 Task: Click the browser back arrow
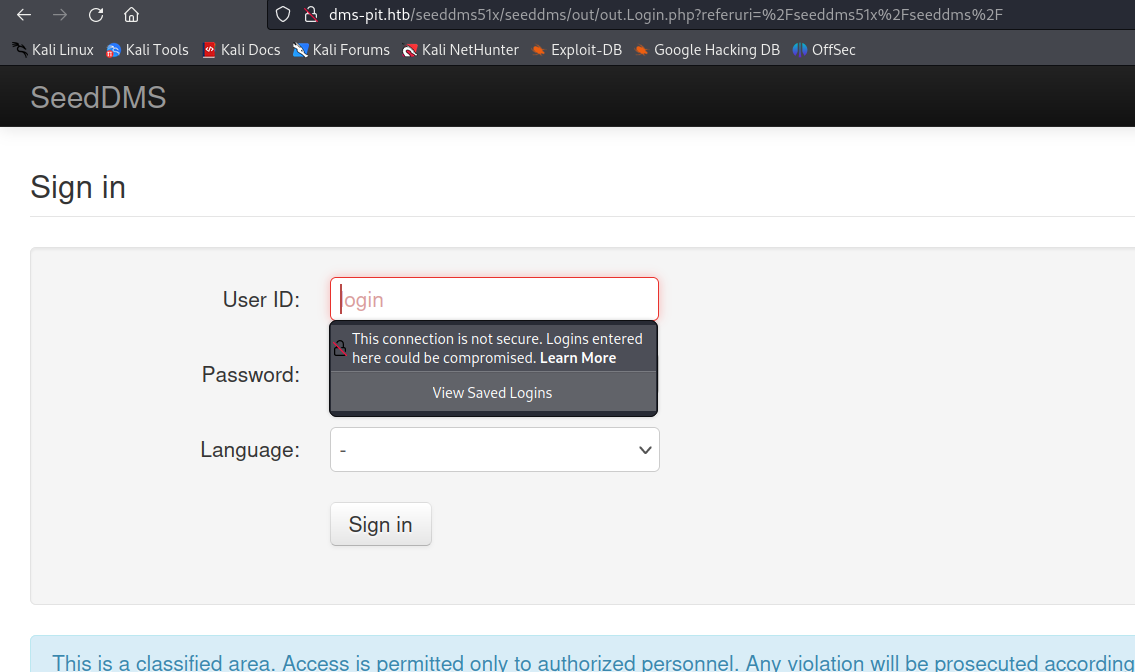click(x=24, y=15)
